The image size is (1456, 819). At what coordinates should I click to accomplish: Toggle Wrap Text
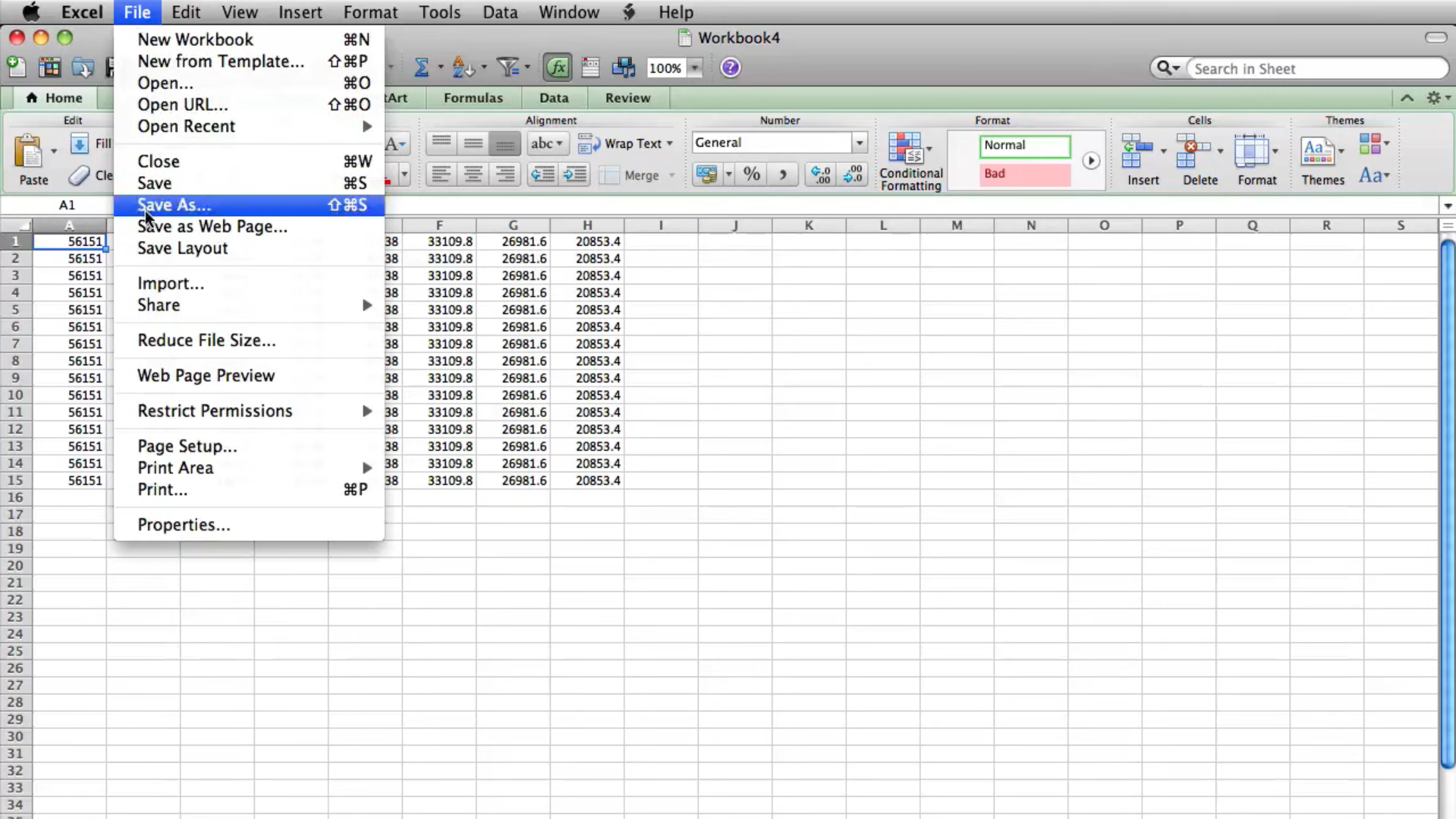coord(626,143)
